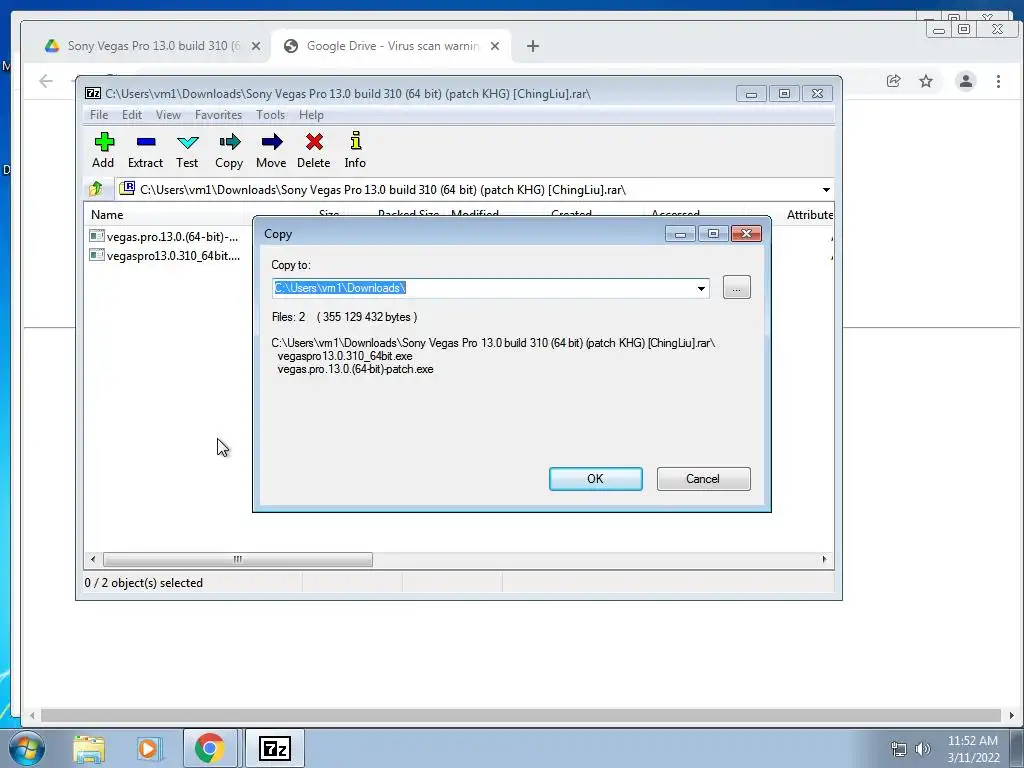Select the vegaspro13.0.310_64bit file row
Image resolution: width=1024 pixels, height=768 pixels.
click(x=165, y=255)
